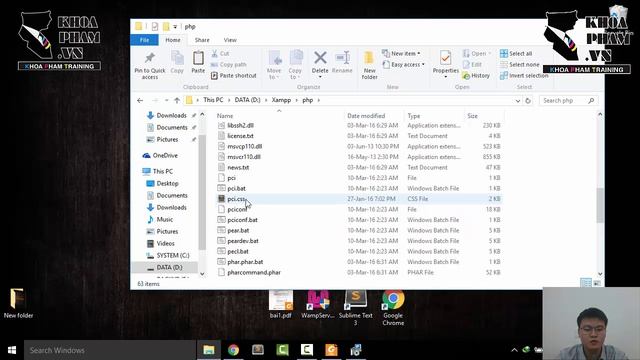Screen dimensions: 640x360
Task: Click the Search php box
Action: coord(569,100)
